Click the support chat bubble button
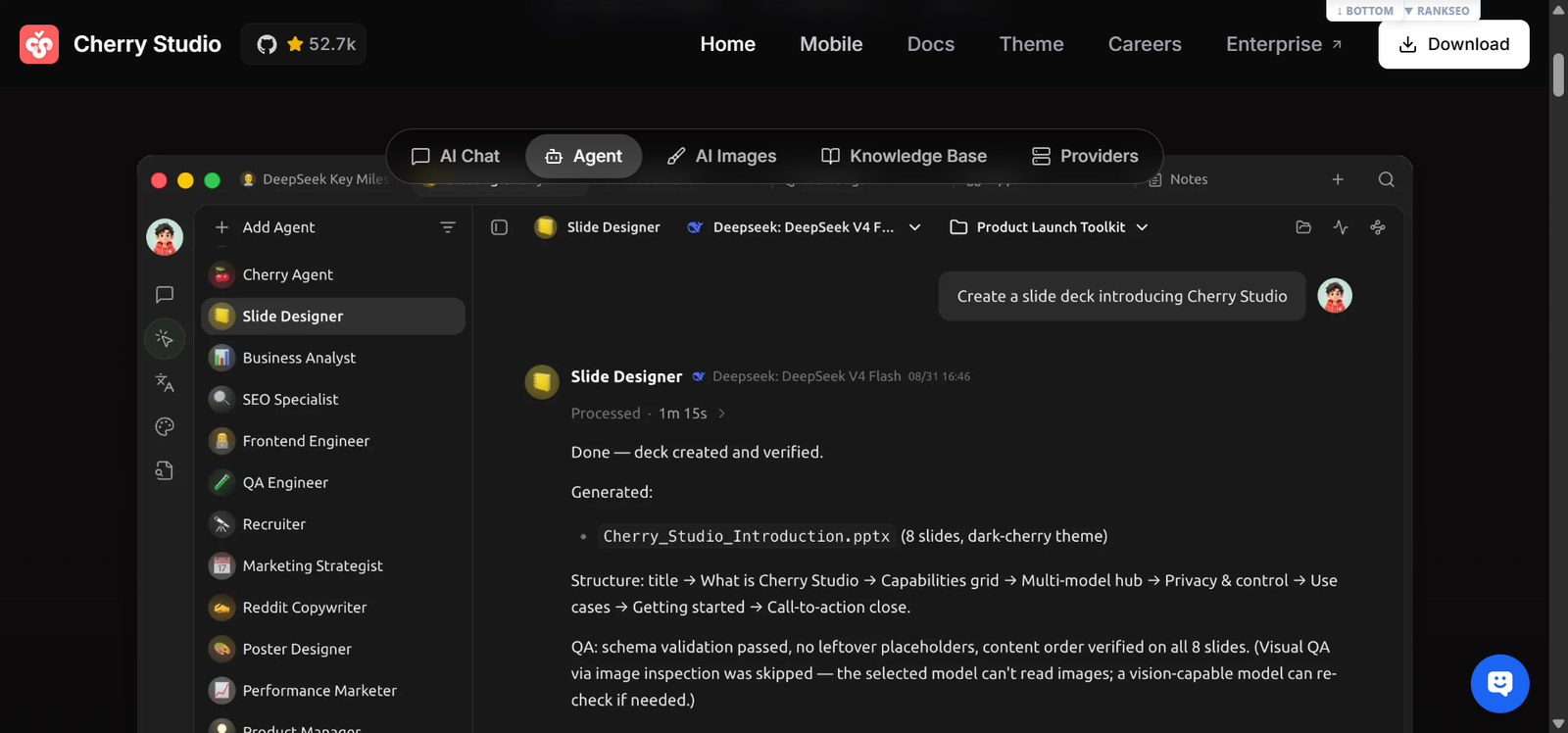 [x=1499, y=683]
